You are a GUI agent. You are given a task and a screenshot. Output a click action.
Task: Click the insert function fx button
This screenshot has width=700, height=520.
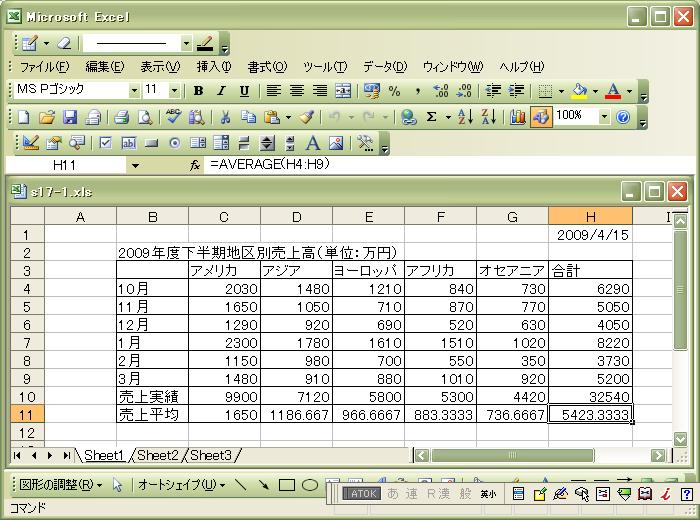pos(194,166)
